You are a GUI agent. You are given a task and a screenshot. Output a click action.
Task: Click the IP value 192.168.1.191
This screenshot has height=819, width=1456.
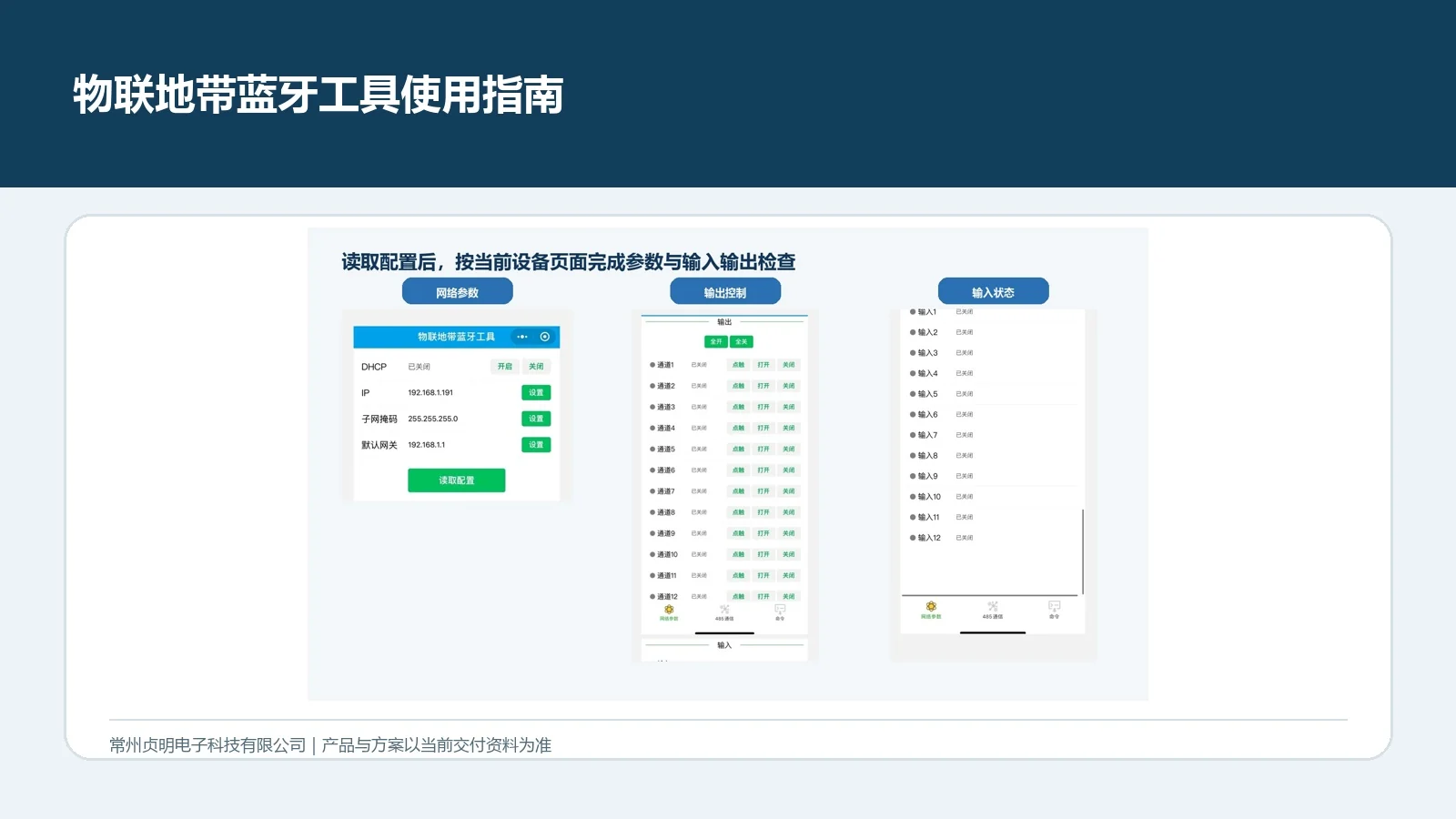(x=430, y=393)
